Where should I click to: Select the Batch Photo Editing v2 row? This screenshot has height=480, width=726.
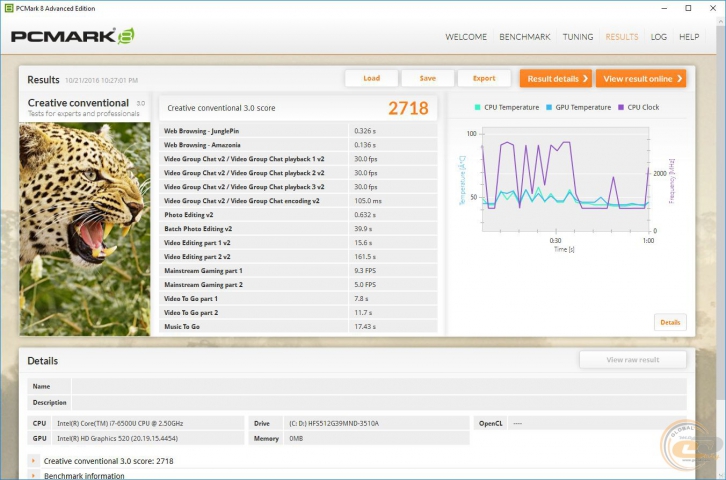[x=298, y=229]
